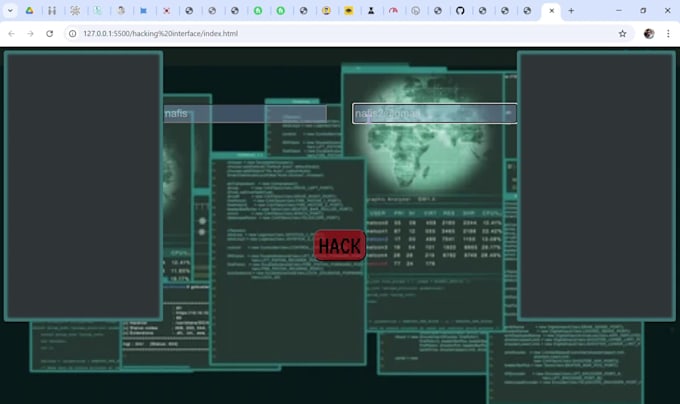This screenshot has width=680, height=404.
Task: Focus the email field containing nafis2@gmail
Action: [435, 114]
